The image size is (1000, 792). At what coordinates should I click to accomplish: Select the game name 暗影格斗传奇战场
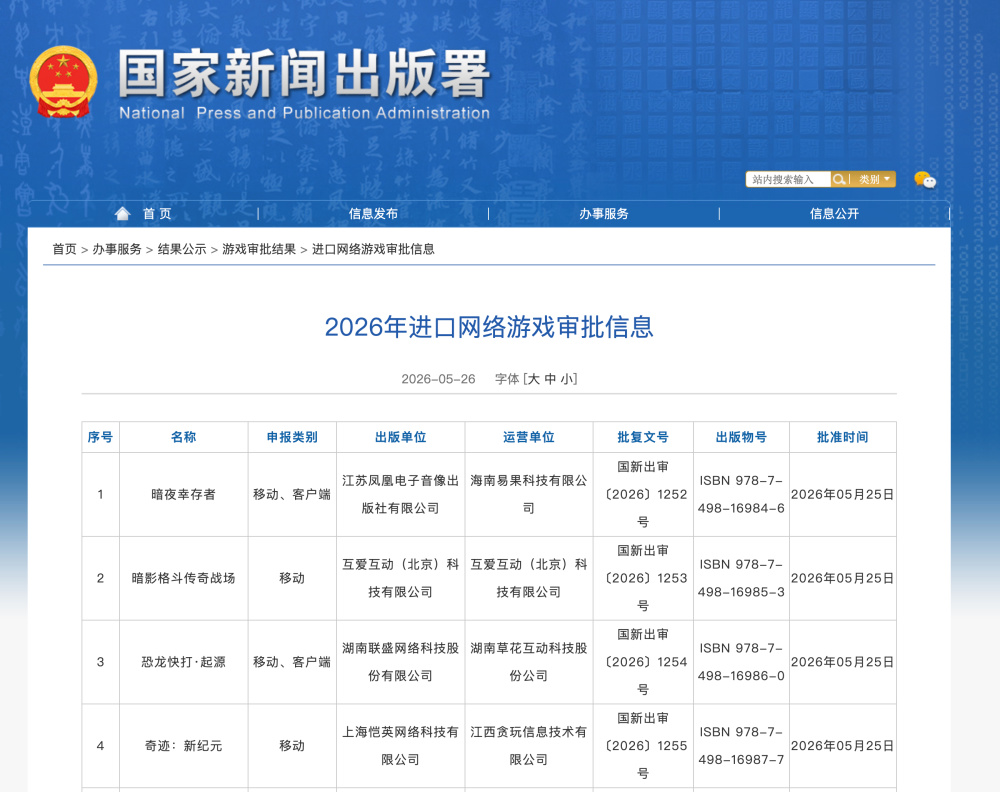pos(184,578)
